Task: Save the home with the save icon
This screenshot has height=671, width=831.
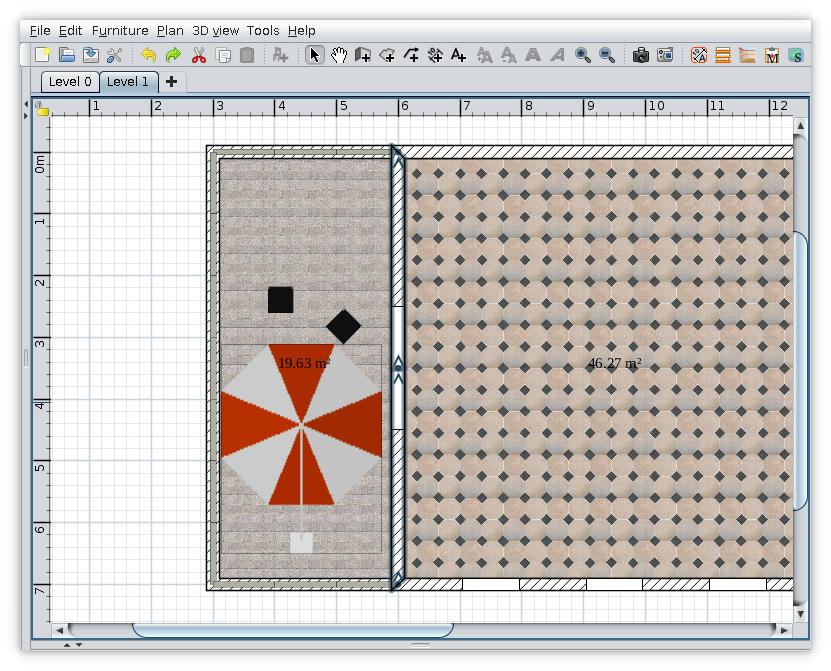Action: 91,55
